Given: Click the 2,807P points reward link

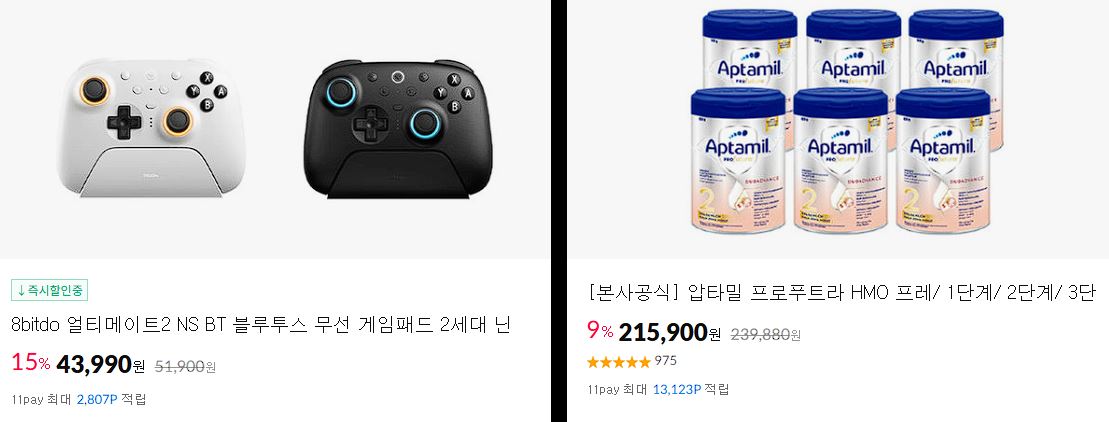Looking at the screenshot, I should pos(96,399).
